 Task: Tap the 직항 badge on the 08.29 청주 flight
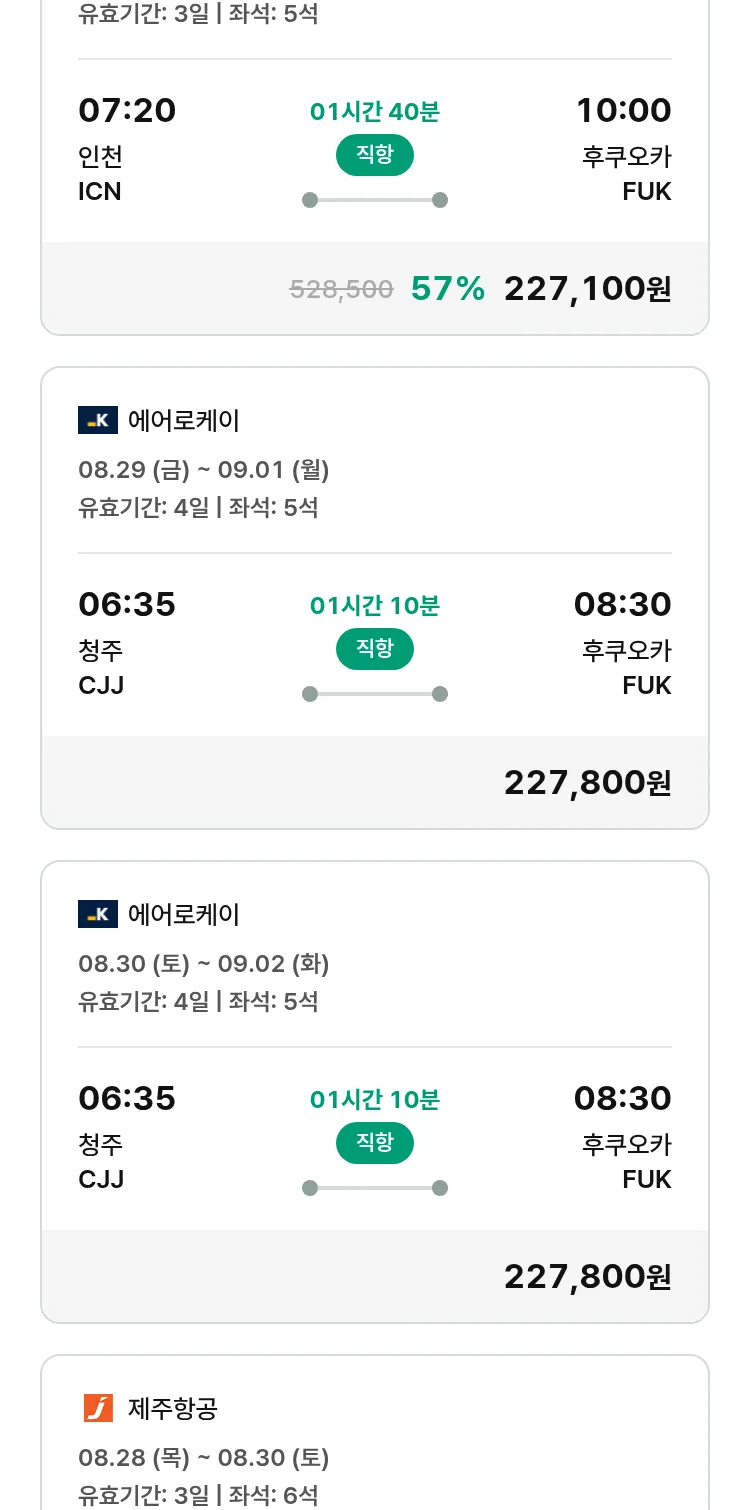(x=374, y=649)
